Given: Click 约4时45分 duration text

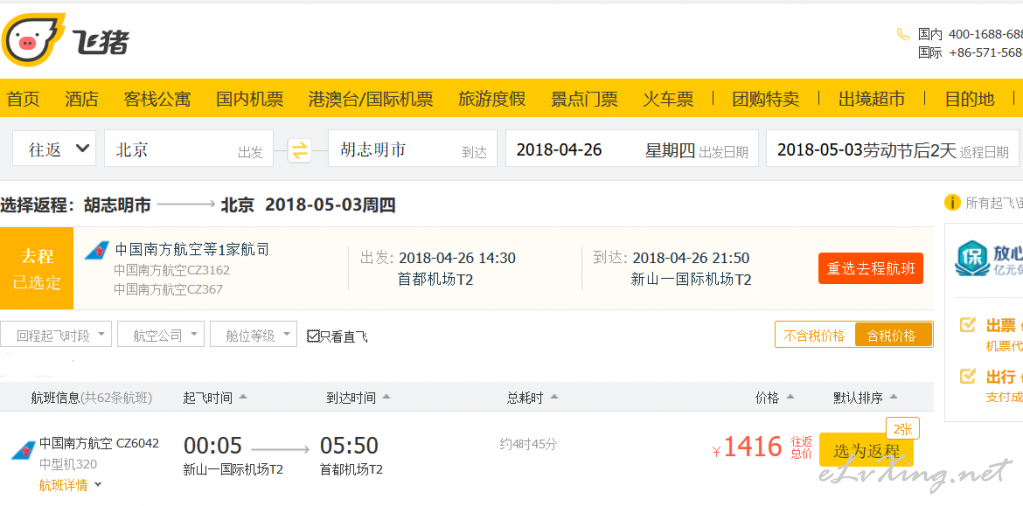Looking at the screenshot, I should tap(528, 445).
